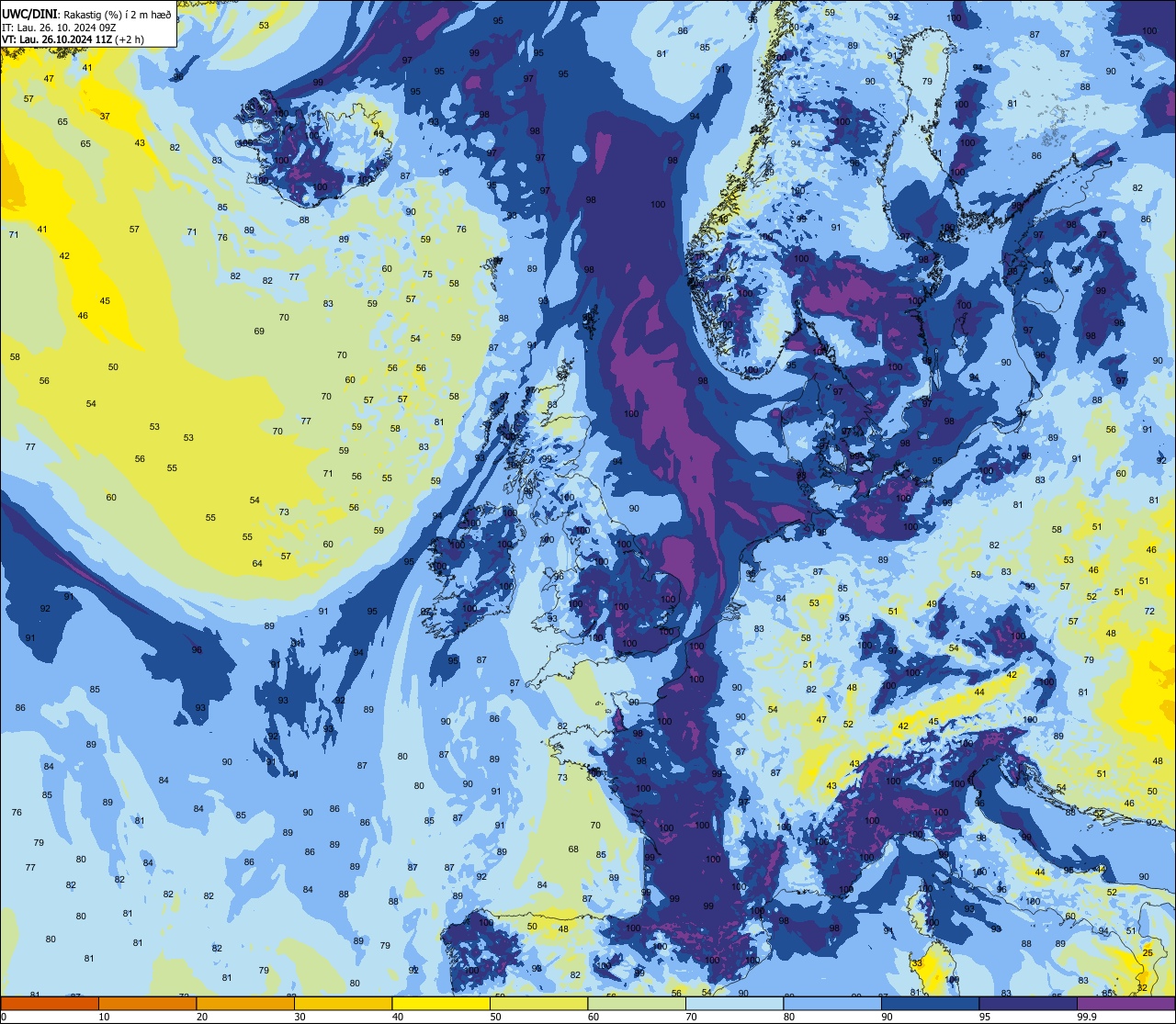The image size is (1176, 1024).
Task: Pick the indigo 95–99.9 legend segment
Action: [1028, 1003]
